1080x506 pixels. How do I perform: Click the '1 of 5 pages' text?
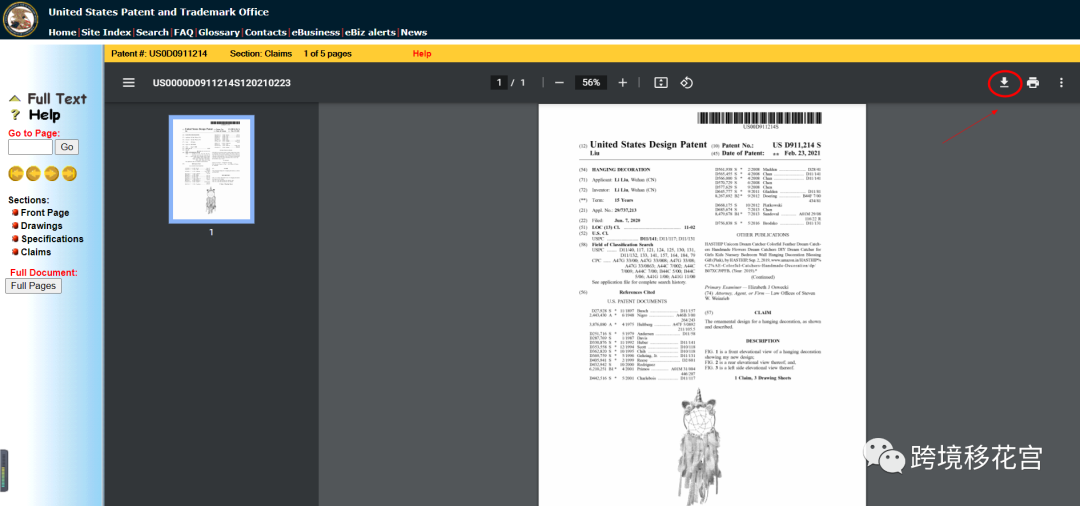(327, 54)
